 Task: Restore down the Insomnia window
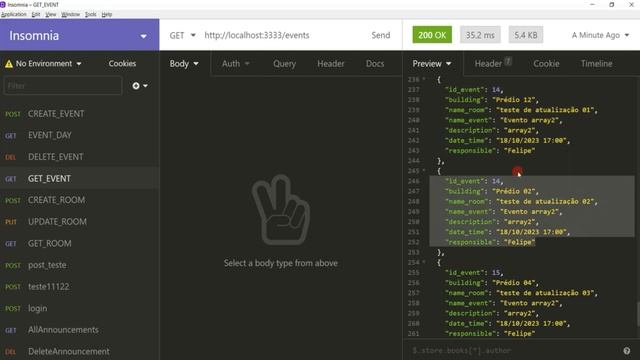[611, 4]
